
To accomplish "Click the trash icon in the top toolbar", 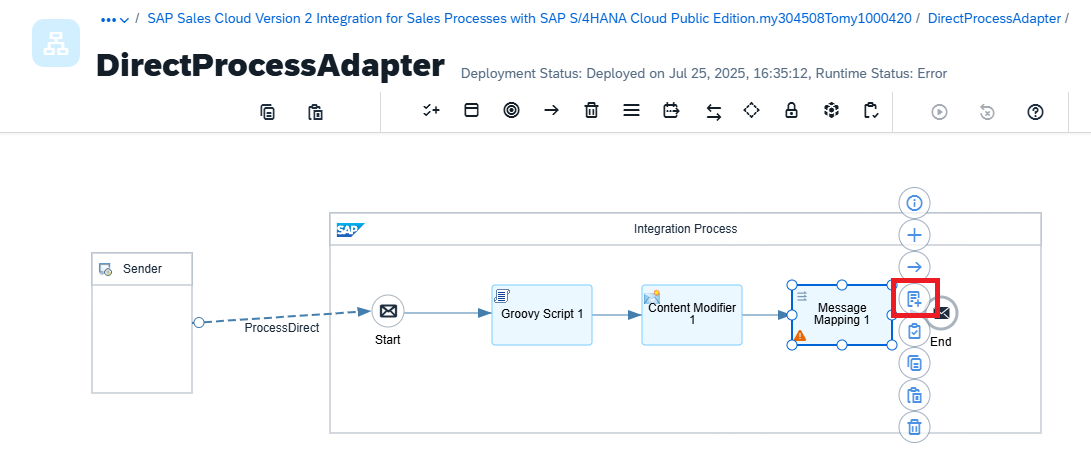I will (591, 111).
